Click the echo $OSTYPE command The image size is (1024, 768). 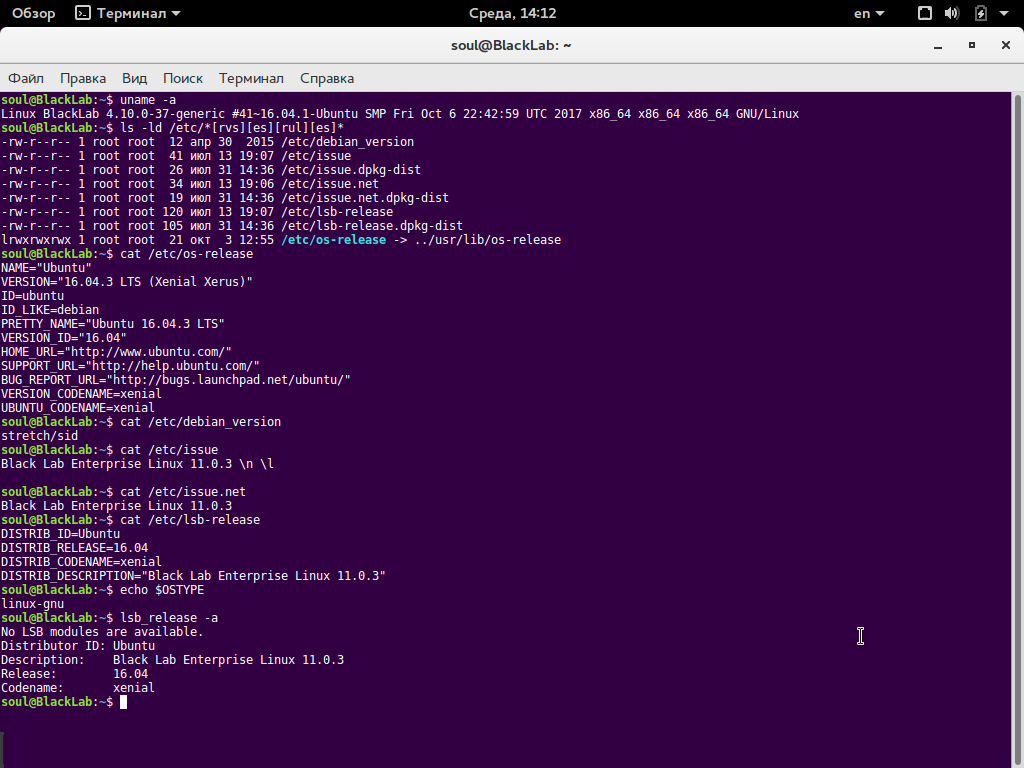162,590
